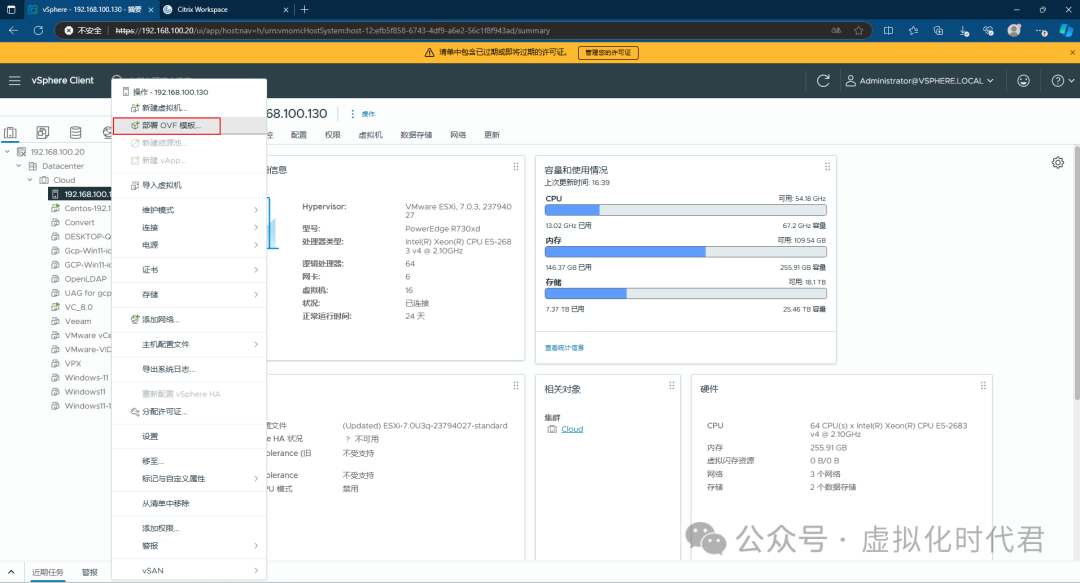Viewport: 1080px width, 583px height.
Task: Open the Administrator@VSPHERE.LOCAL user menu
Action: (920, 81)
